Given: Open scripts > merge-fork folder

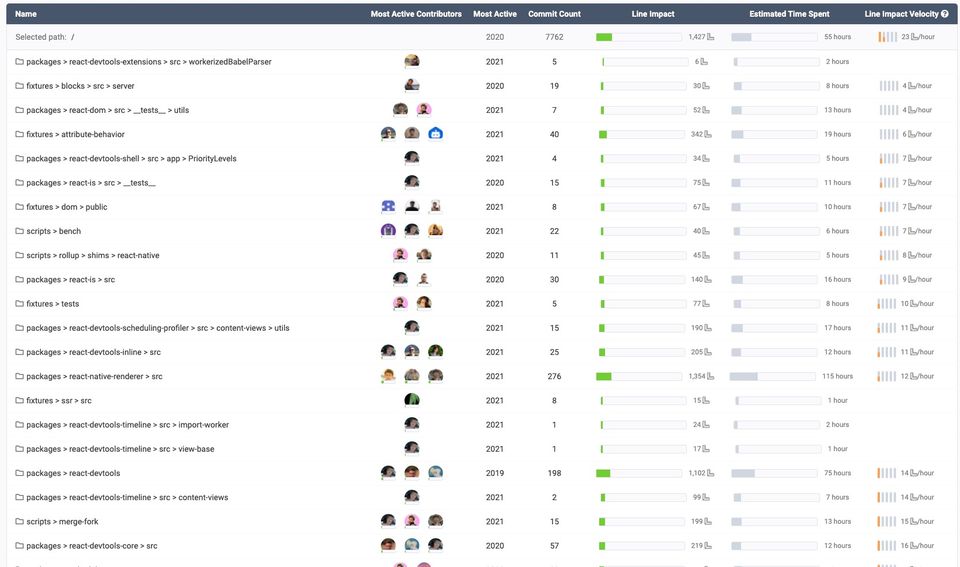Looking at the screenshot, I should coord(62,522).
